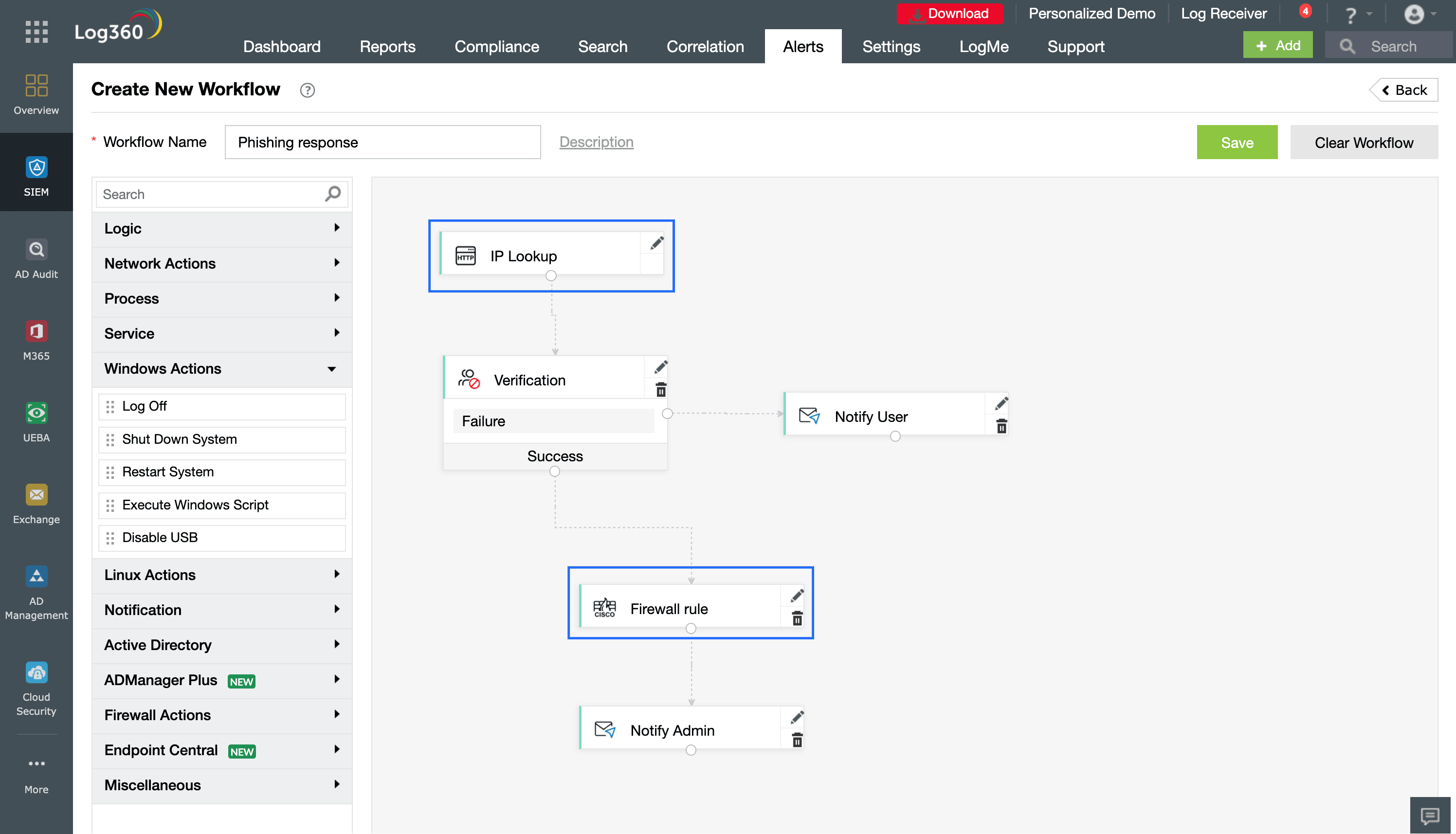This screenshot has width=1456, height=834.
Task: Click the search magnifier in the action search box
Action: coord(331,194)
